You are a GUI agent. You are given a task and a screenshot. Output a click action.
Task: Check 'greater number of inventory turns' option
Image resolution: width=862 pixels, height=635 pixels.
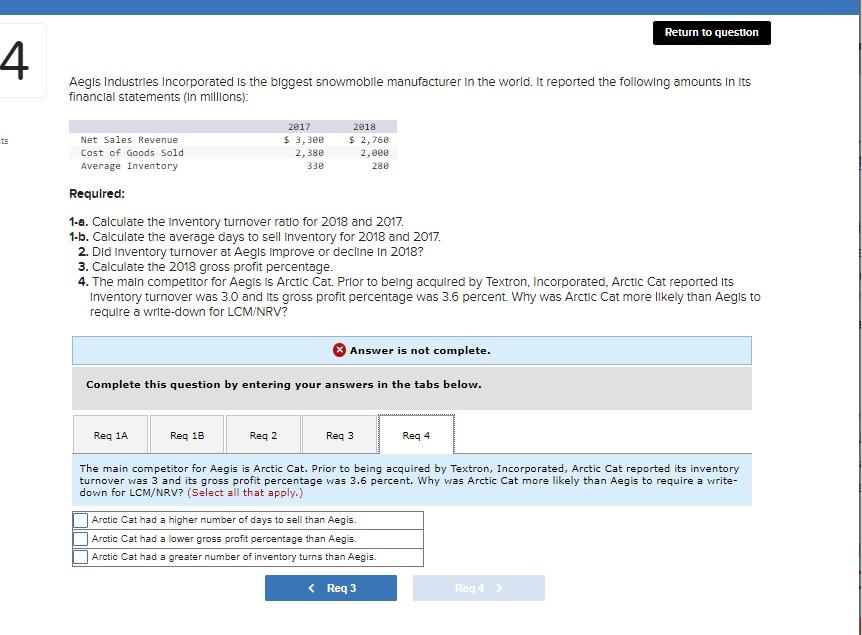click(x=80, y=556)
